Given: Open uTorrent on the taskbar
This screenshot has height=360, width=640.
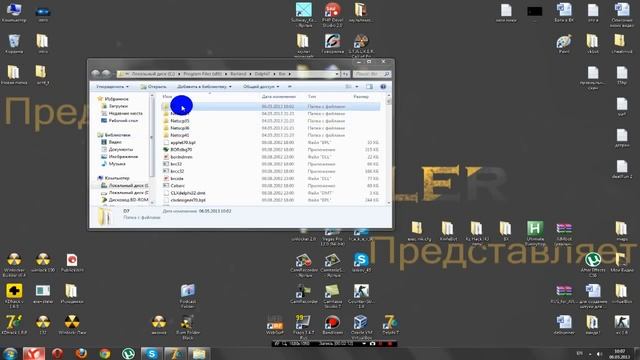Looking at the screenshot, I should point(128,353).
